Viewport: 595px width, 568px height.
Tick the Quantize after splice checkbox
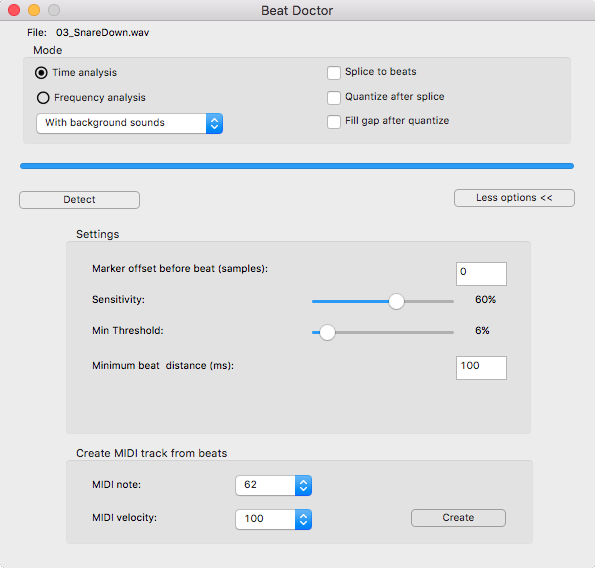[334, 98]
